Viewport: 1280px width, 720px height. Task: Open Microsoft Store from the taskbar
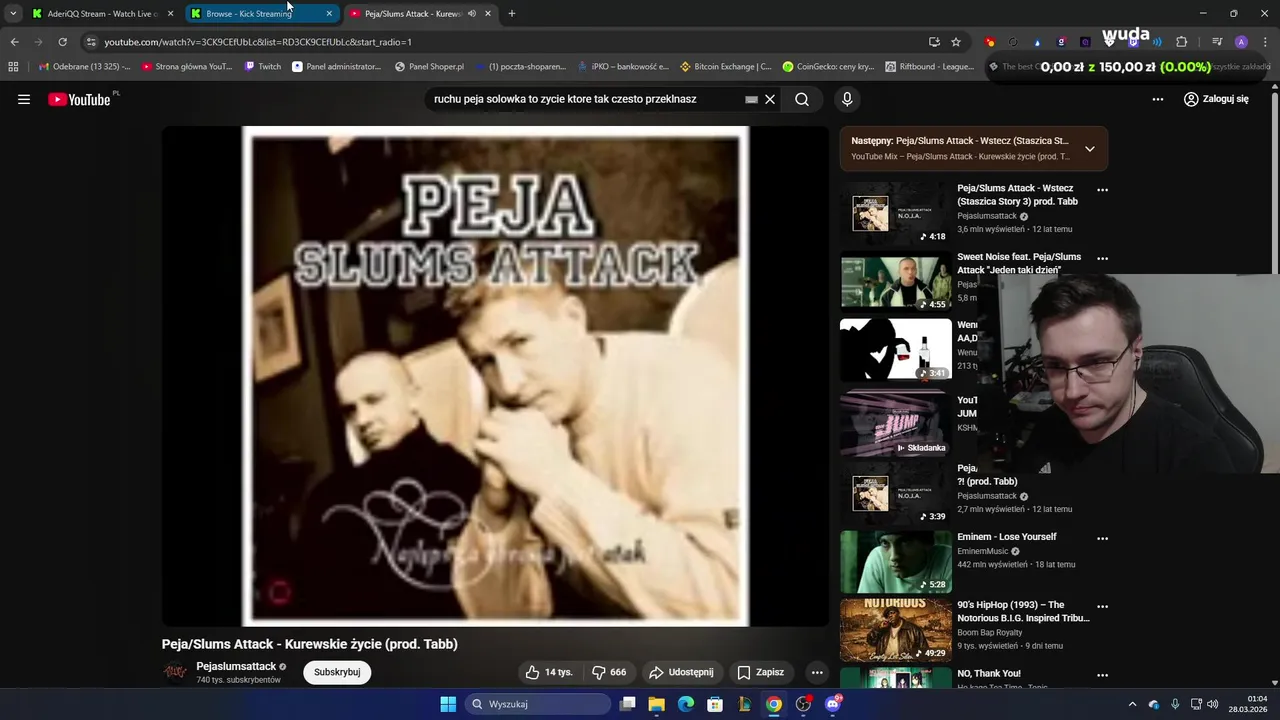(x=715, y=704)
